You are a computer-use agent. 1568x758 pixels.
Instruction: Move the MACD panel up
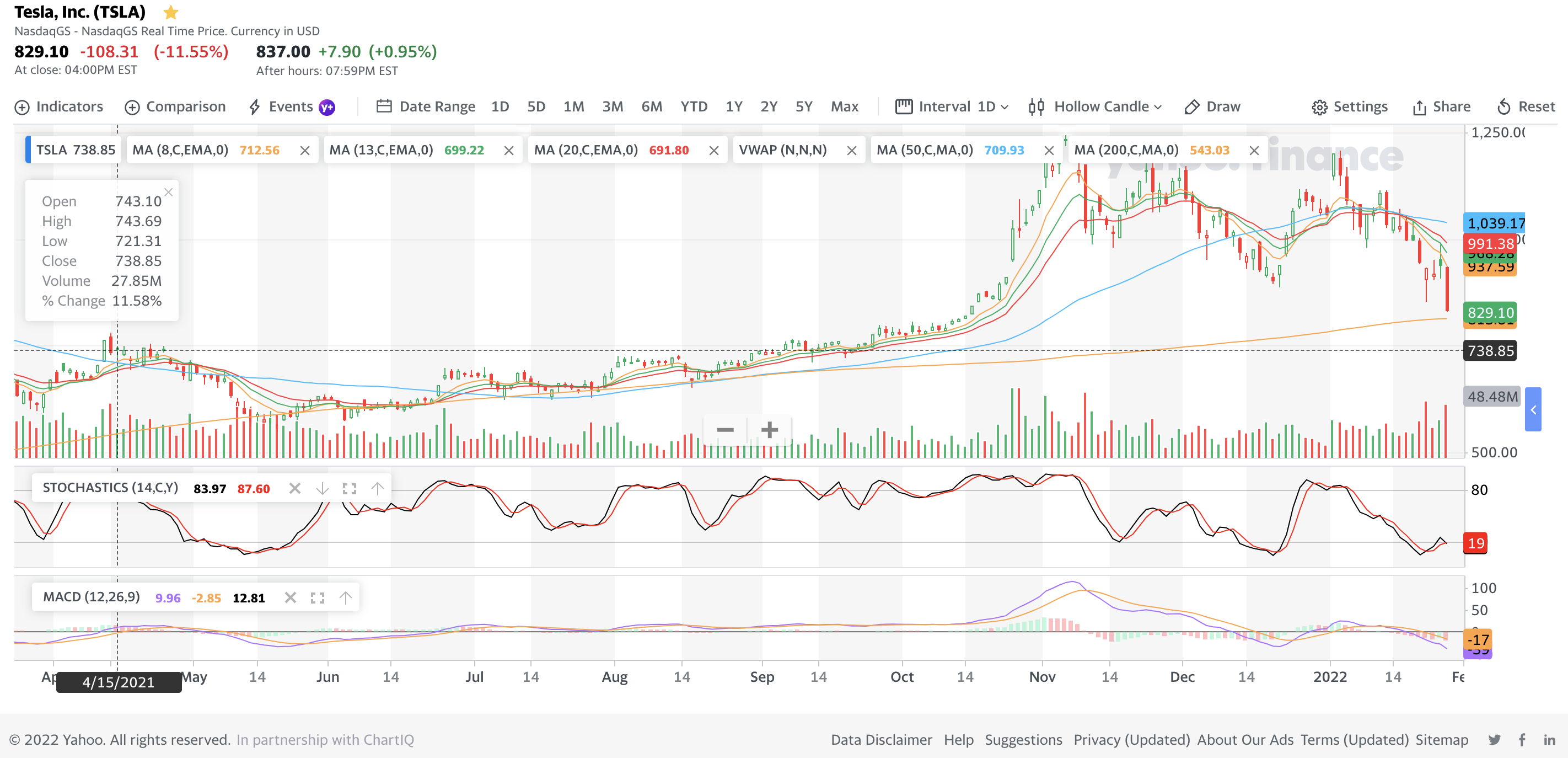(346, 598)
